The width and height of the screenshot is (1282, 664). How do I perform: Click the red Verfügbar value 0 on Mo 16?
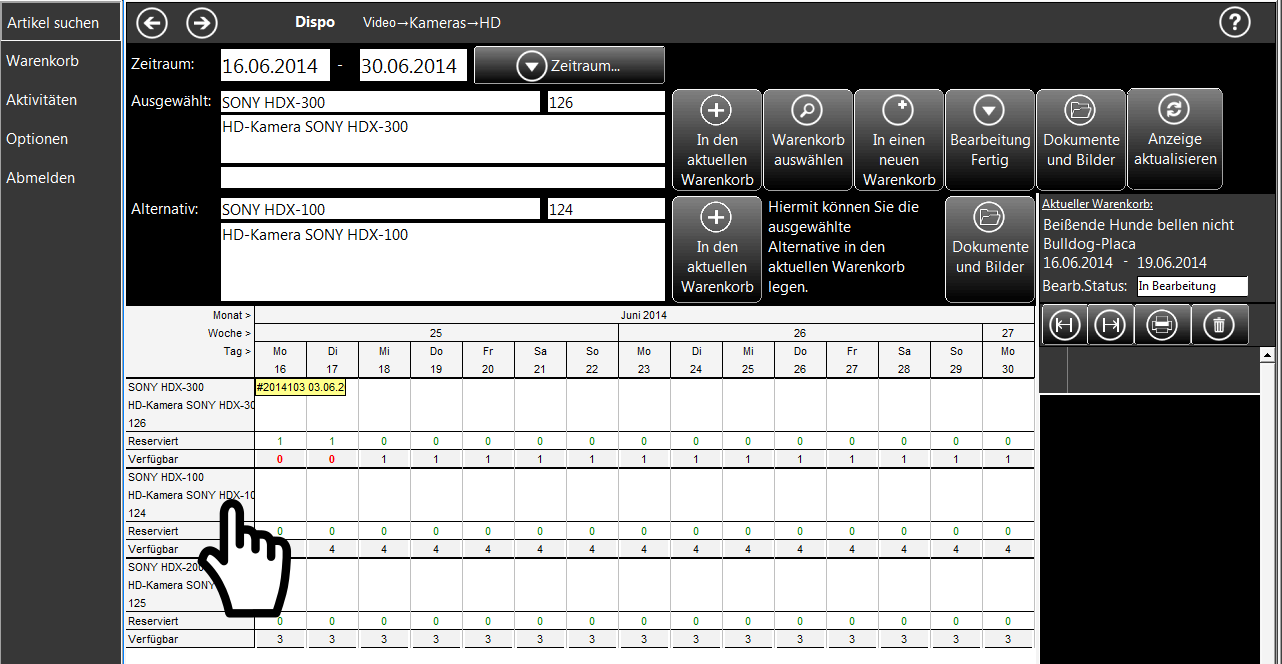click(280, 459)
